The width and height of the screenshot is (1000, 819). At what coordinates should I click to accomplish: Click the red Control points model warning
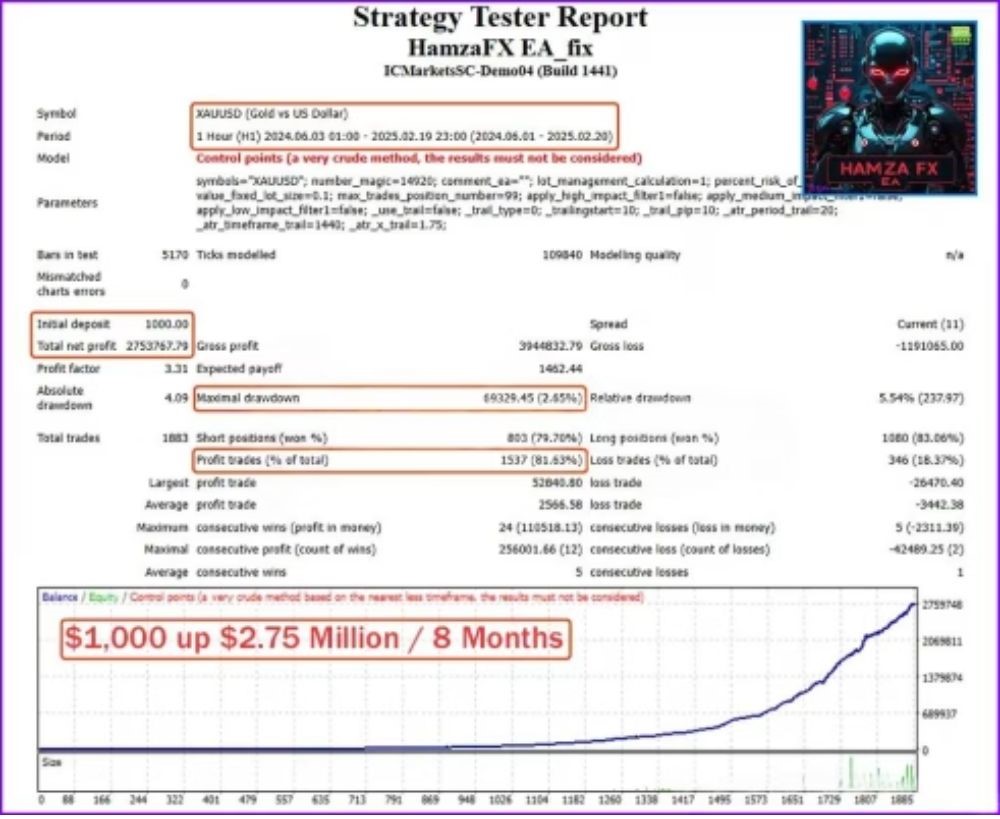(419, 158)
